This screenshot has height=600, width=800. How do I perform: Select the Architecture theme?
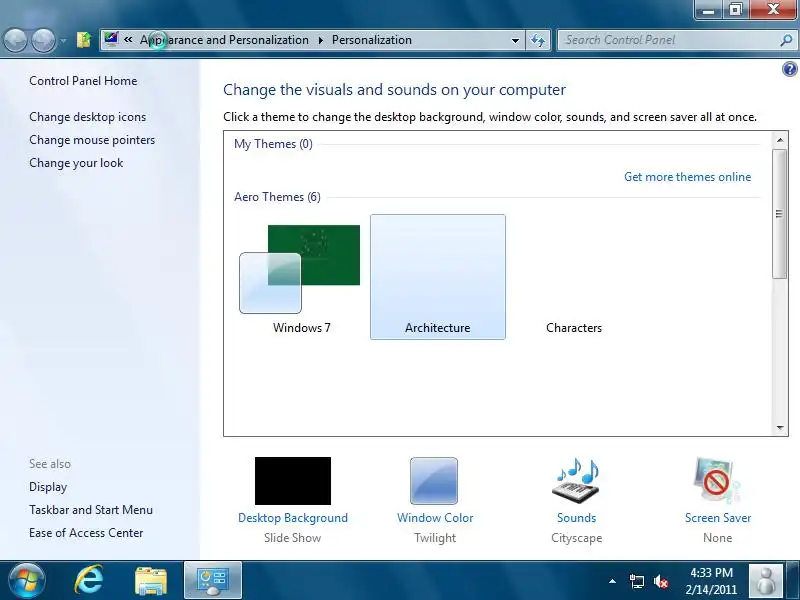click(438, 277)
